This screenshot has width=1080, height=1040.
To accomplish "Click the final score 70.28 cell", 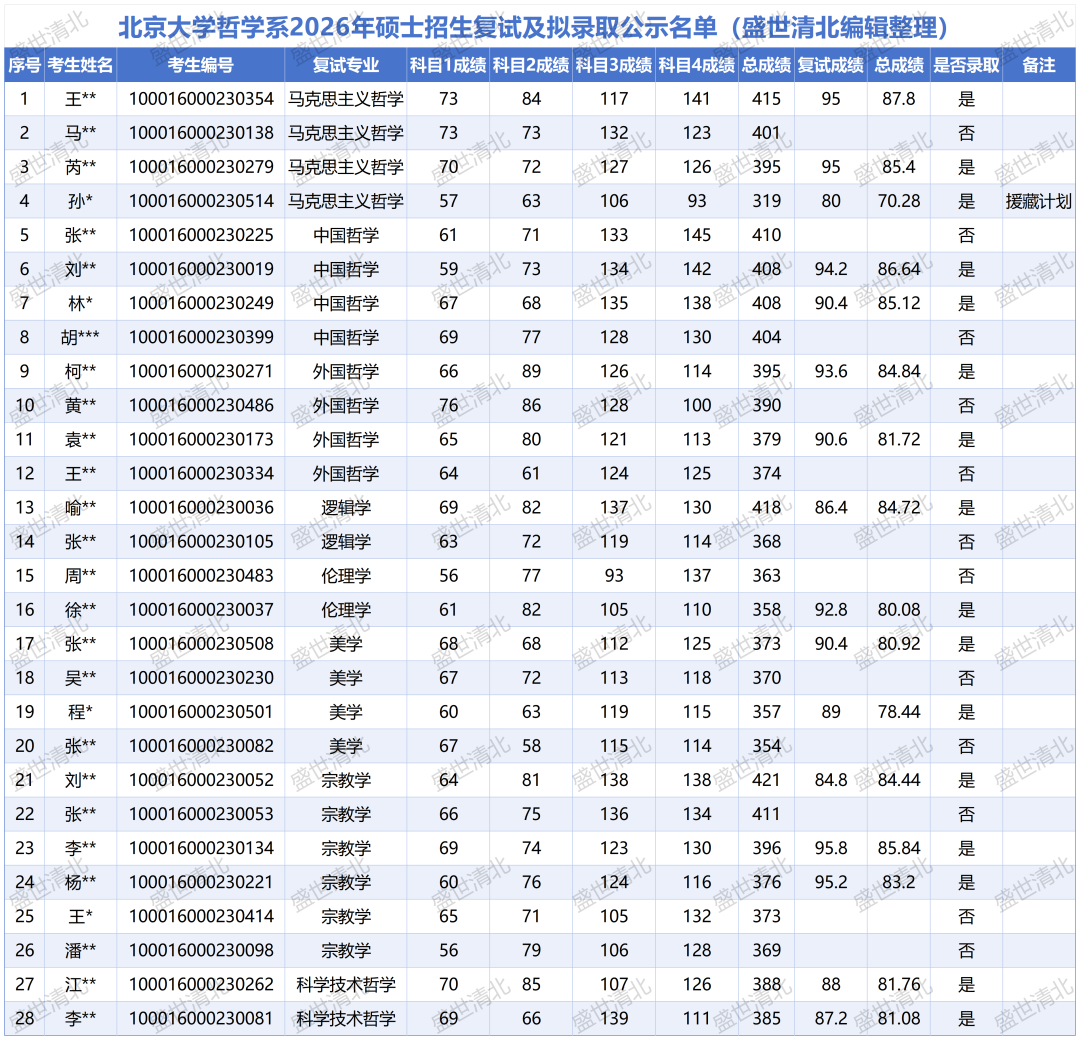I will (x=898, y=201).
